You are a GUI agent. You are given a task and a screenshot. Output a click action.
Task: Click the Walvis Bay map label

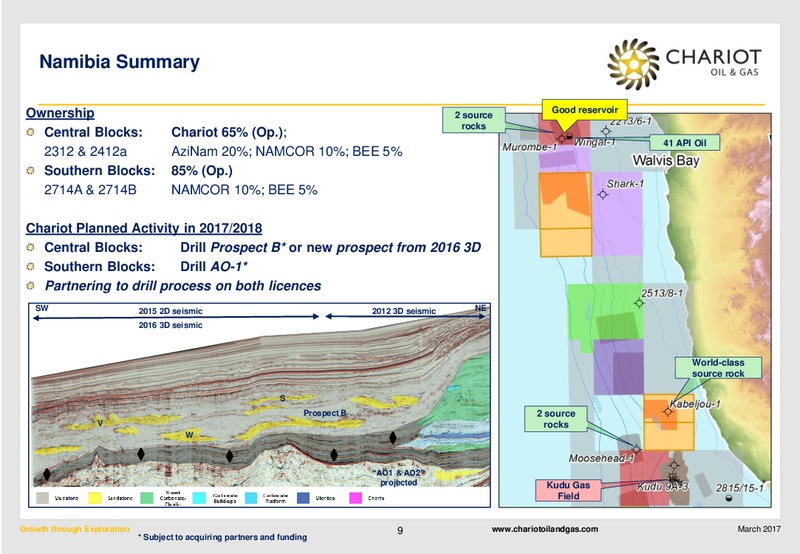point(666,161)
